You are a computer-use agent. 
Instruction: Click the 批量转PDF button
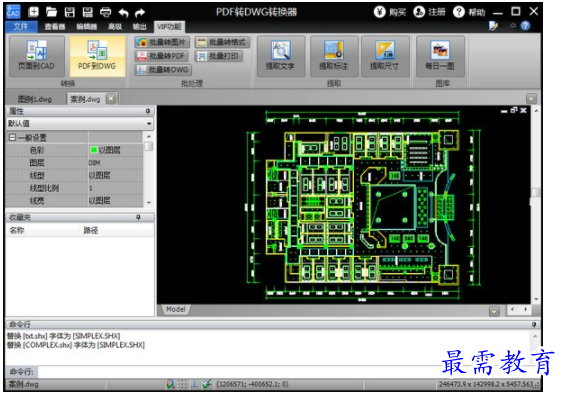[x=162, y=56]
